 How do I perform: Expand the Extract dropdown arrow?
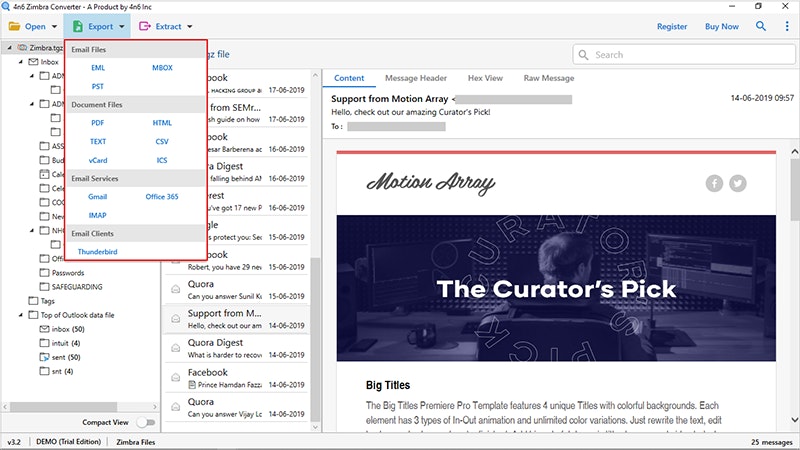click(189, 27)
